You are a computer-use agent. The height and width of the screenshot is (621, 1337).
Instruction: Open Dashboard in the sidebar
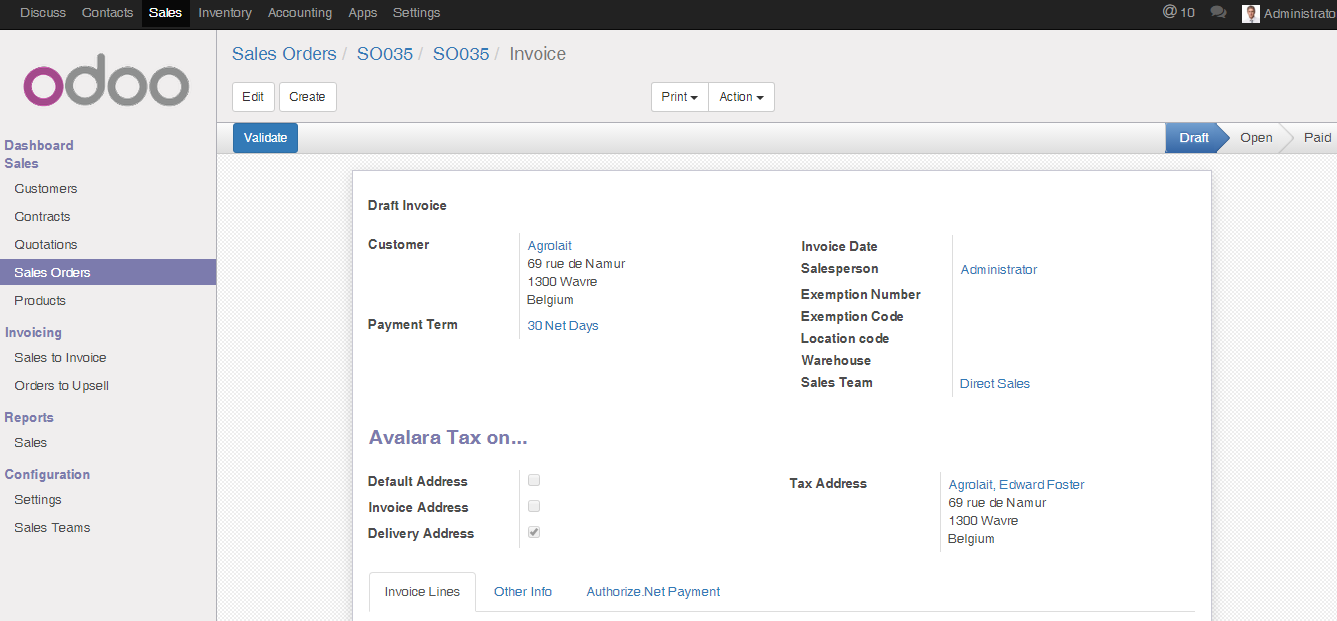point(39,145)
